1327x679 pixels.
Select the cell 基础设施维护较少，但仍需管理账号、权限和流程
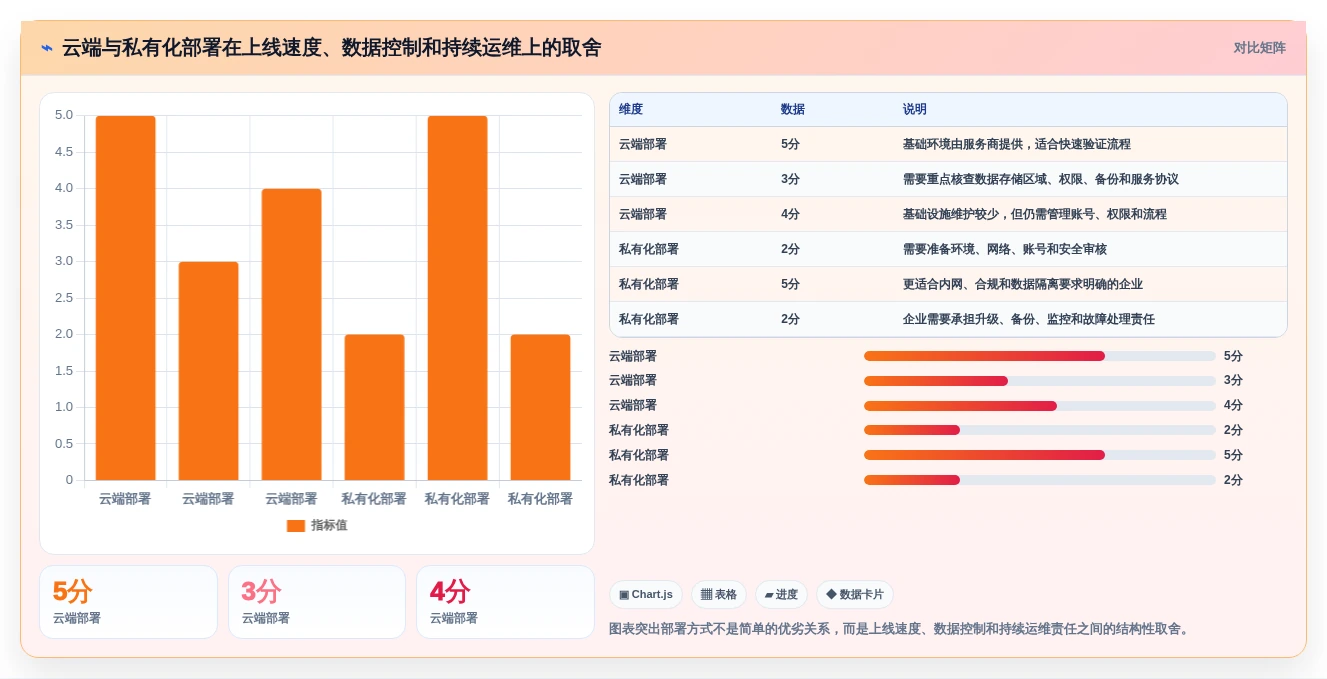pos(1035,214)
